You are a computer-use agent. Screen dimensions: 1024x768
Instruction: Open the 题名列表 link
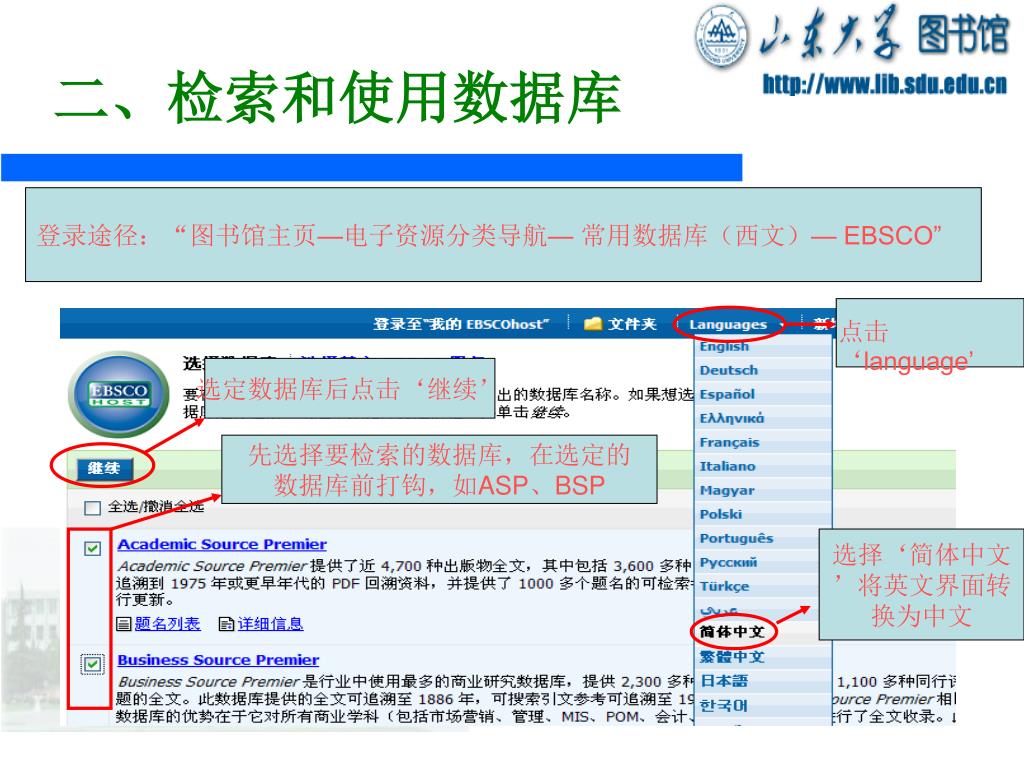click(x=167, y=624)
